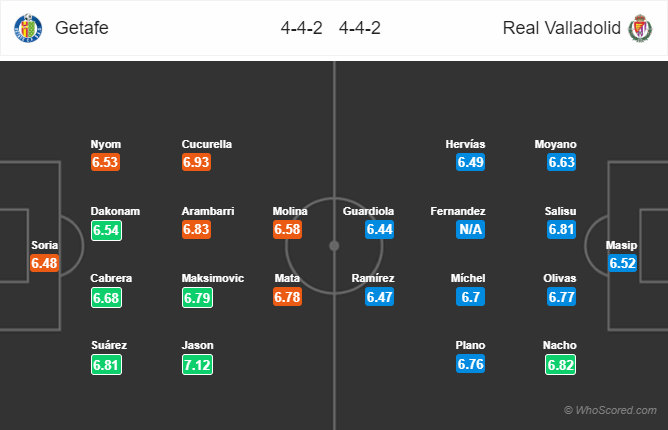Open Cucurella's player name
The image size is (668, 430).
(207, 144)
